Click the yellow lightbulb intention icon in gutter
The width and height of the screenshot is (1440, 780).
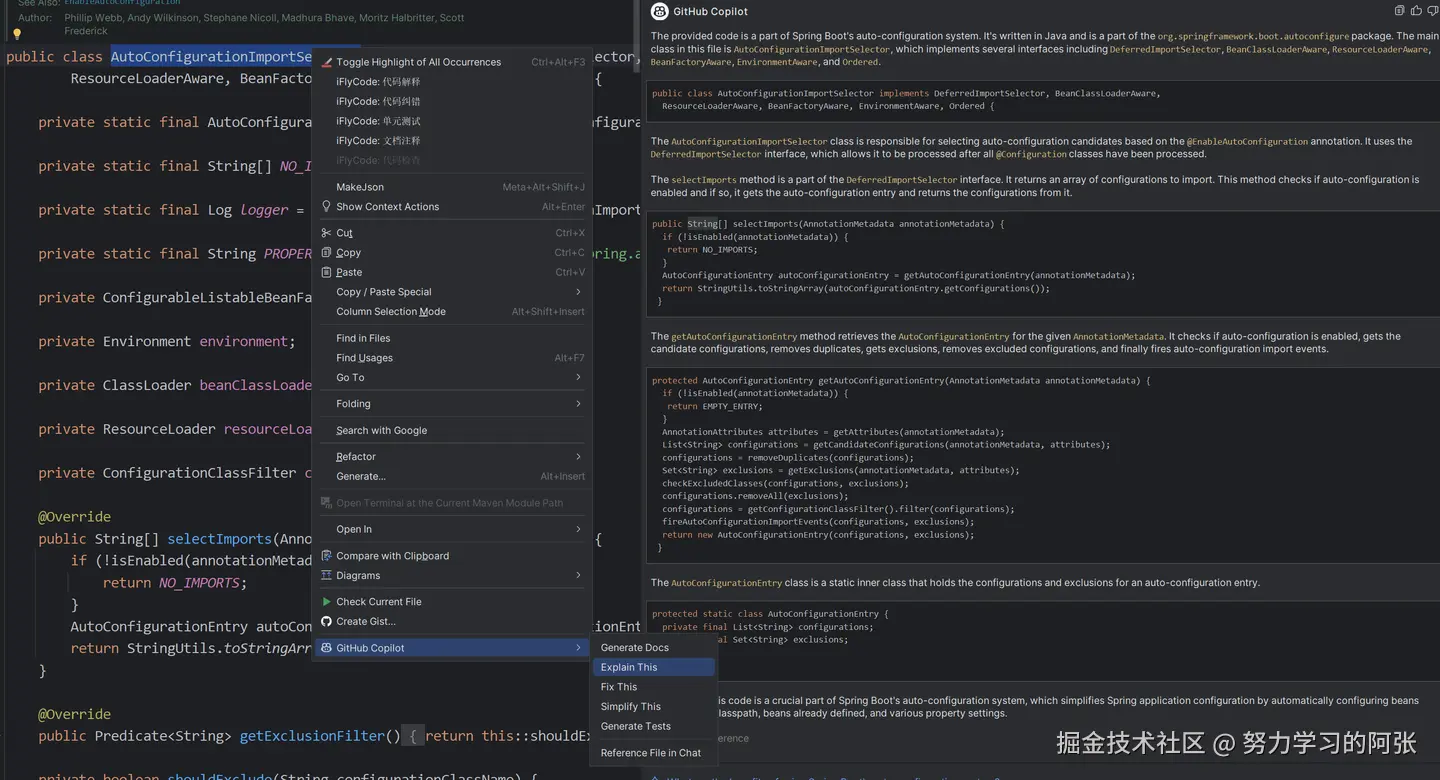(16, 33)
